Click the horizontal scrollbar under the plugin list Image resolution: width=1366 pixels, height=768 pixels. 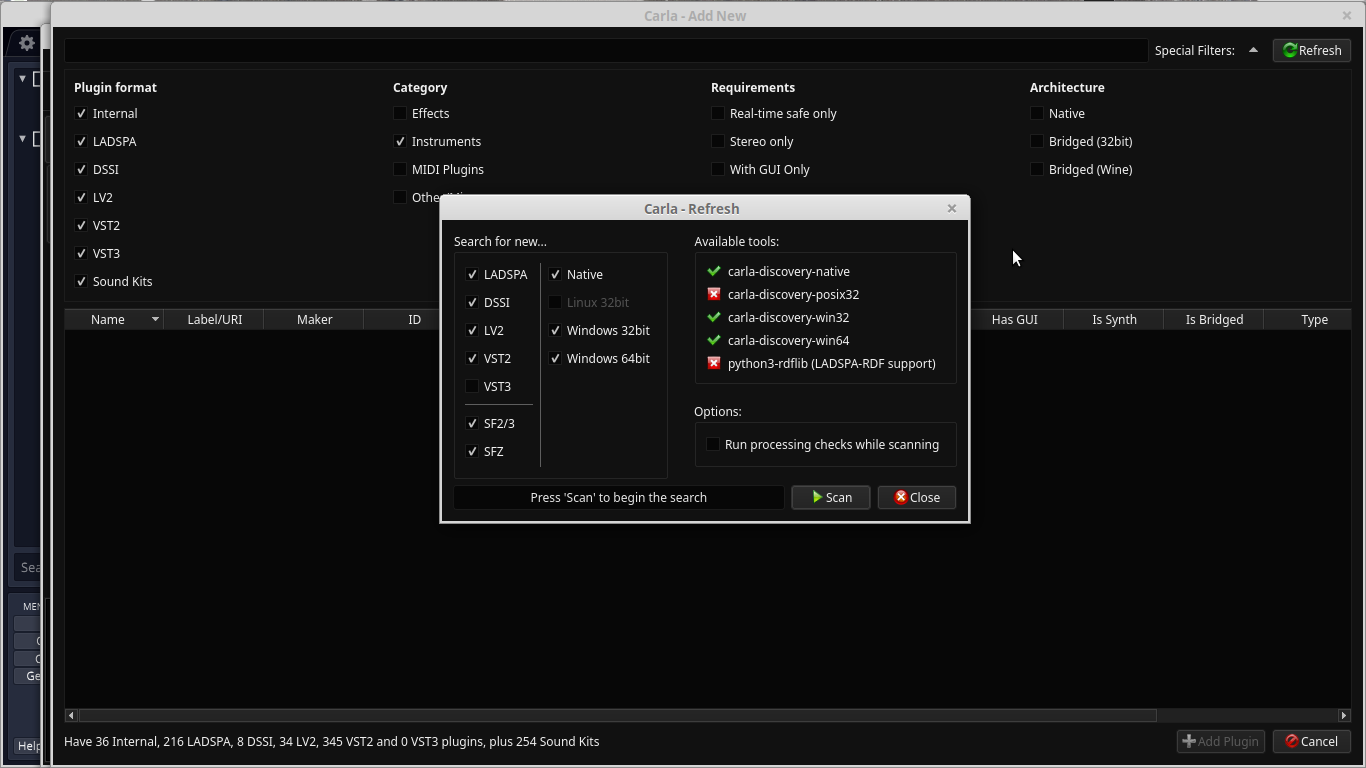(618, 715)
